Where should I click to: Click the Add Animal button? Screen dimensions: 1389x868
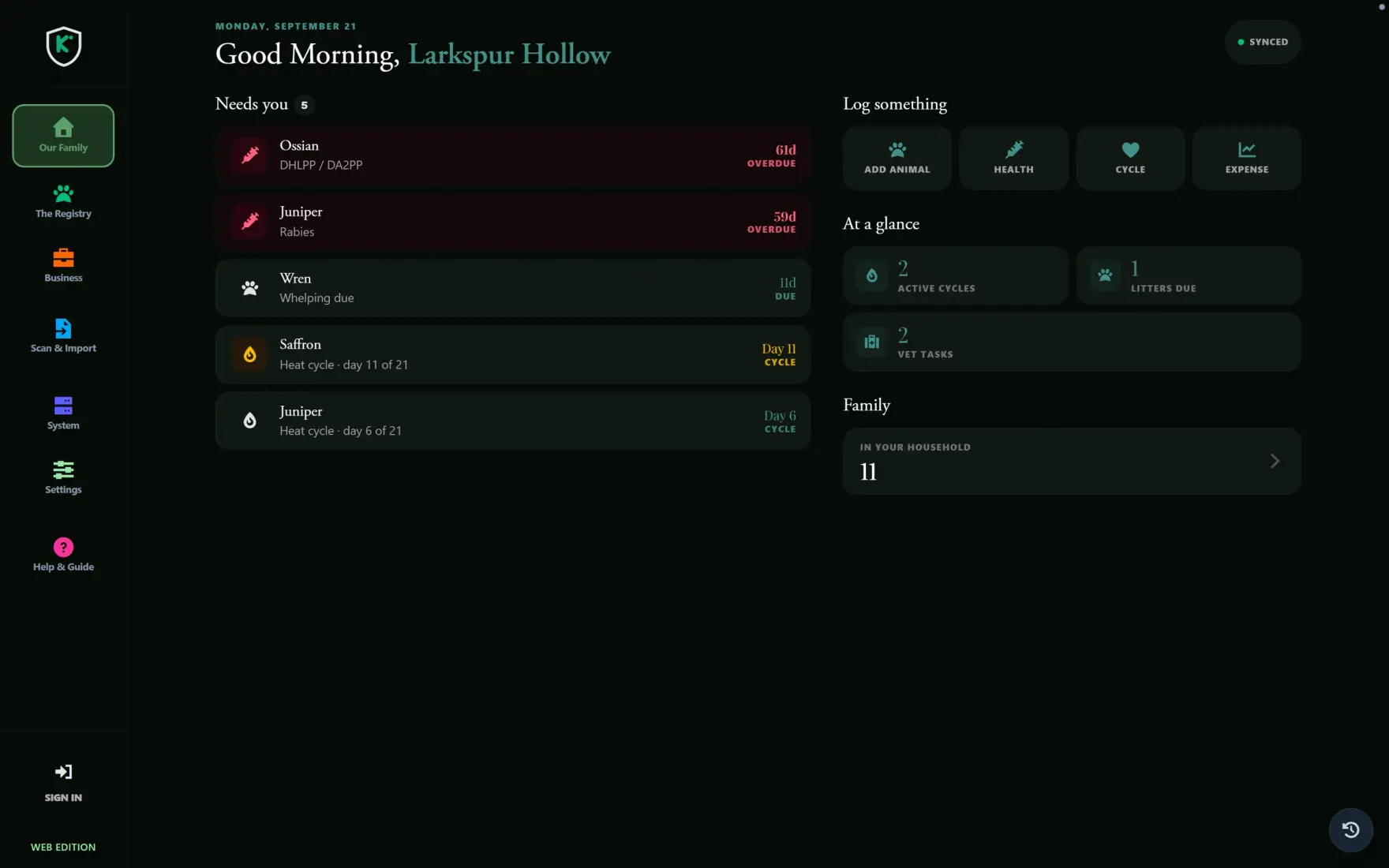pos(897,158)
